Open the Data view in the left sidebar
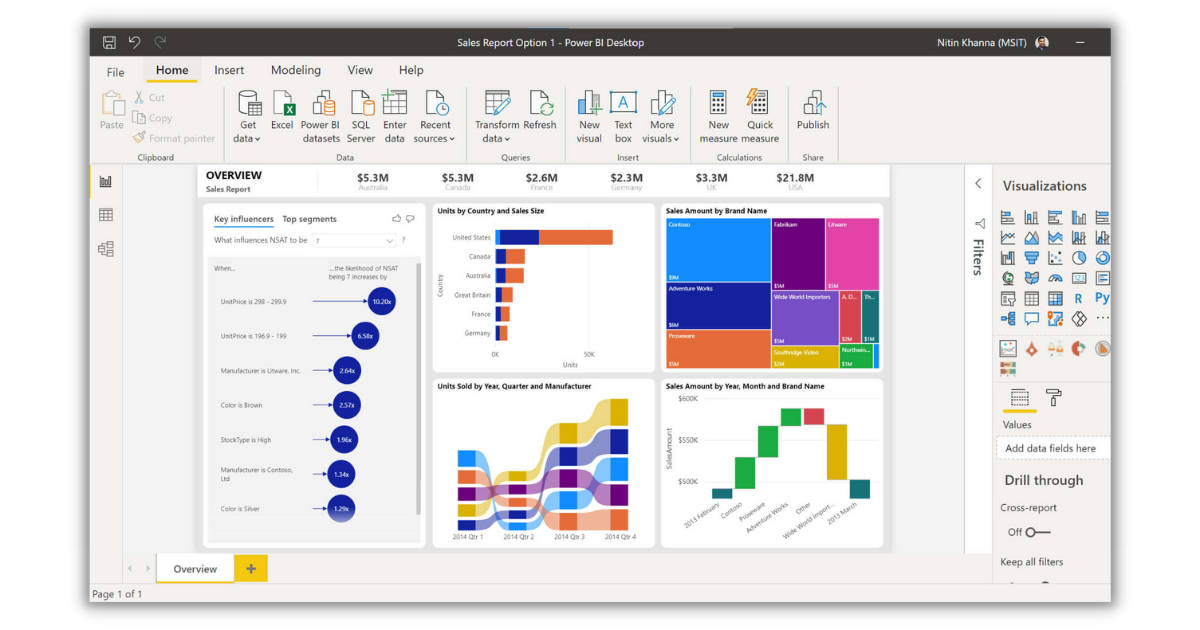Screen dimensions: 1200x630 click(x=106, y=214)
